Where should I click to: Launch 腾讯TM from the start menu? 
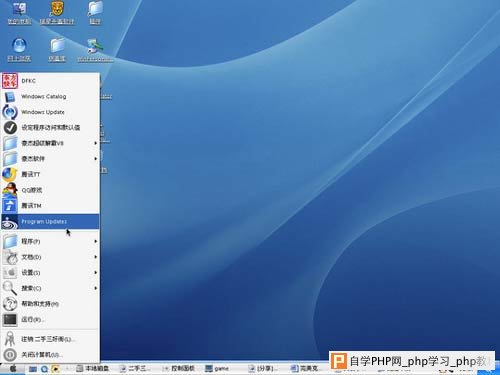pos(50,206)
